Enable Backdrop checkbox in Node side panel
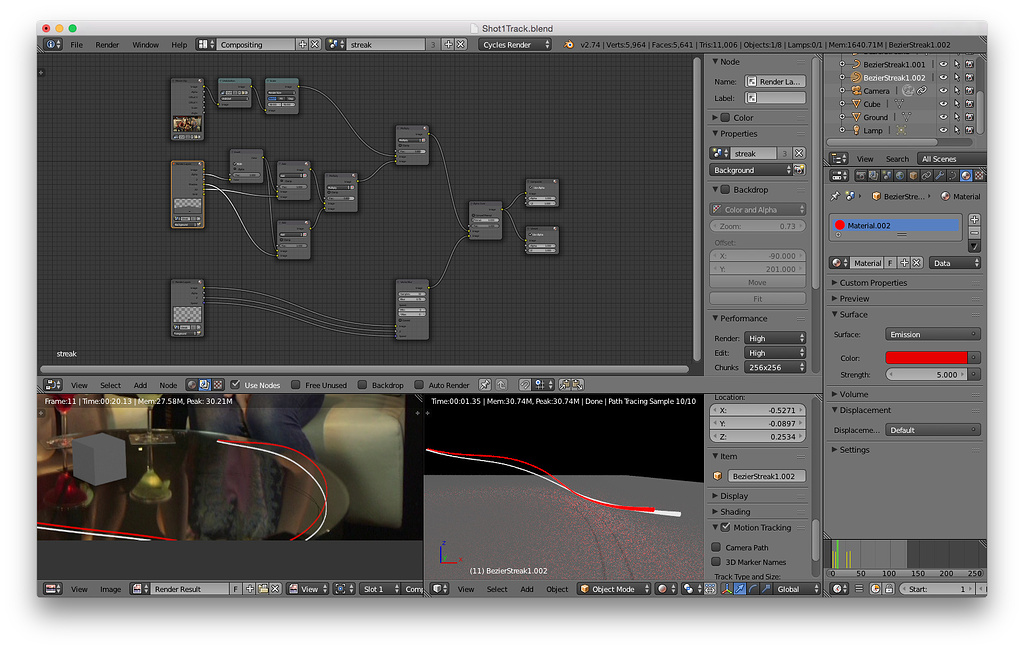Viewport: 1024px width, 649px height. click(x=725, y=190)
